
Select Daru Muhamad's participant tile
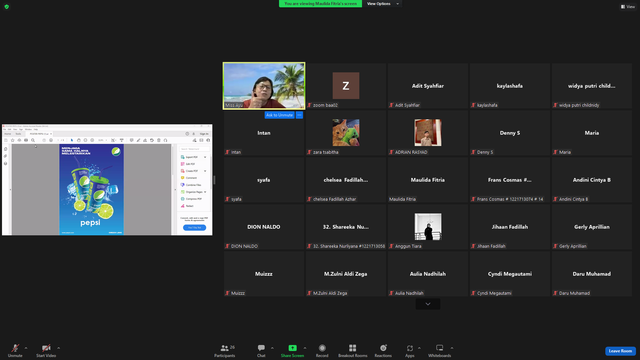(592, 274)
